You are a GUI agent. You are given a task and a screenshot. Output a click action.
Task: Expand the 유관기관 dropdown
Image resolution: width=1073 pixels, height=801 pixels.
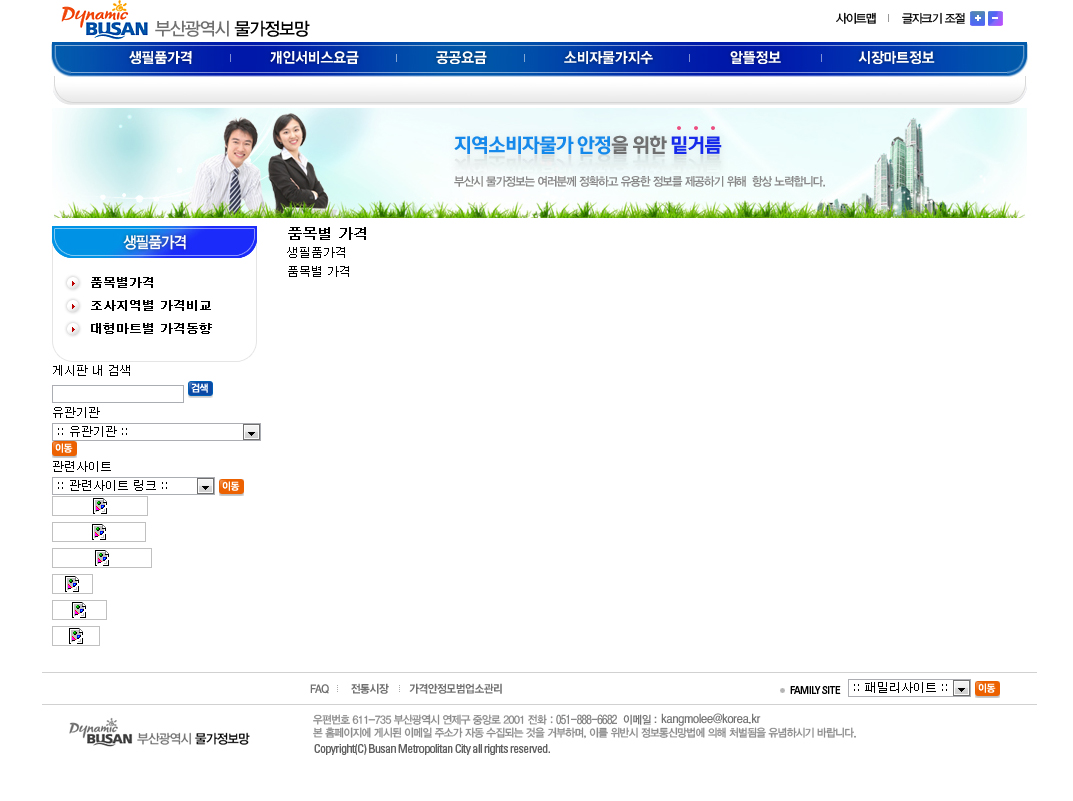pos(156,432)
